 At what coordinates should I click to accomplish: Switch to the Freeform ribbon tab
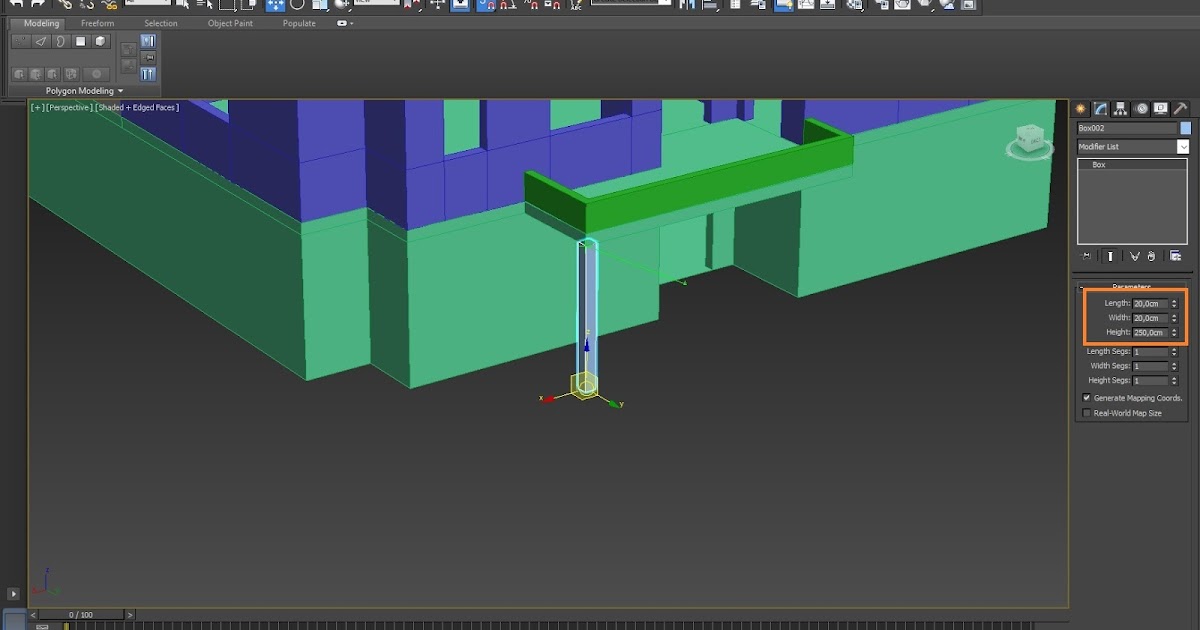pyautogui.click(x=97, y=22)
